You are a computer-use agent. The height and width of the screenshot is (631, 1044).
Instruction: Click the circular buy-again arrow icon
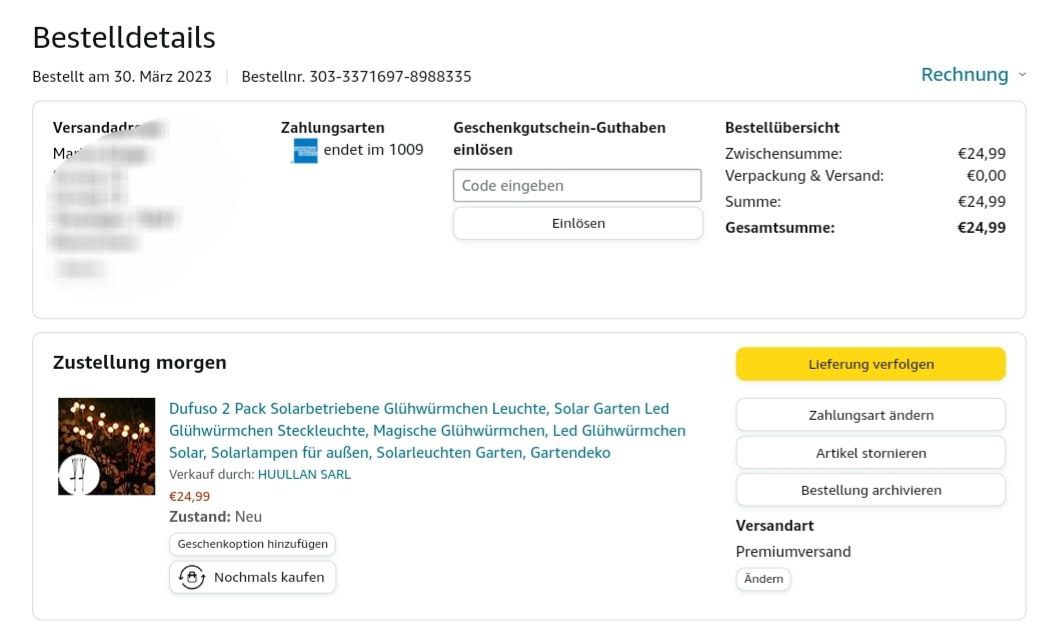[191, 577]
